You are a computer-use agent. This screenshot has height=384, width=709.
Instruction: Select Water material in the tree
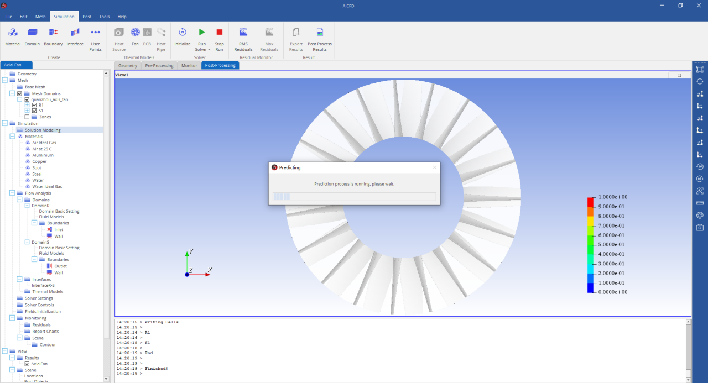[x=38, y=180]
